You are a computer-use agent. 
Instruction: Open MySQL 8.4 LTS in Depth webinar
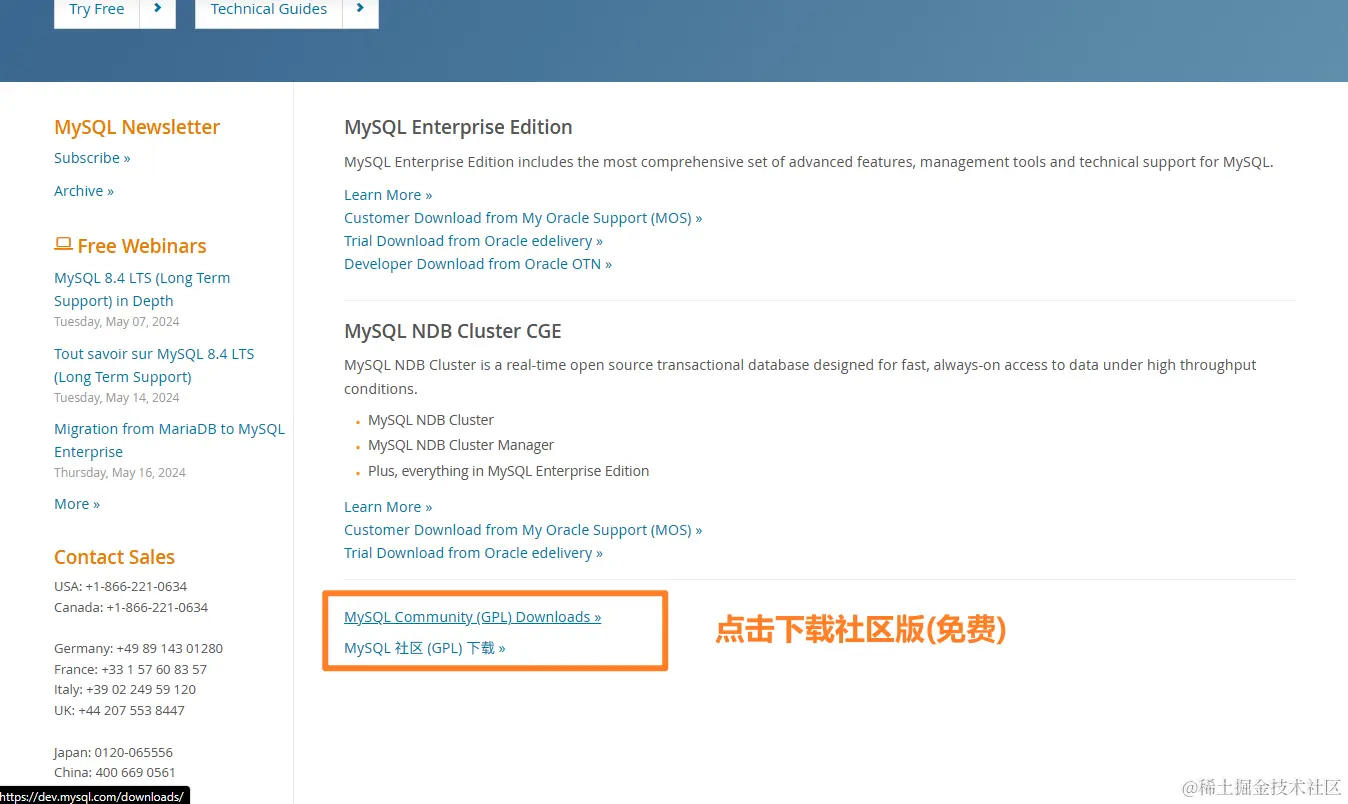click(x=142, y=289)
